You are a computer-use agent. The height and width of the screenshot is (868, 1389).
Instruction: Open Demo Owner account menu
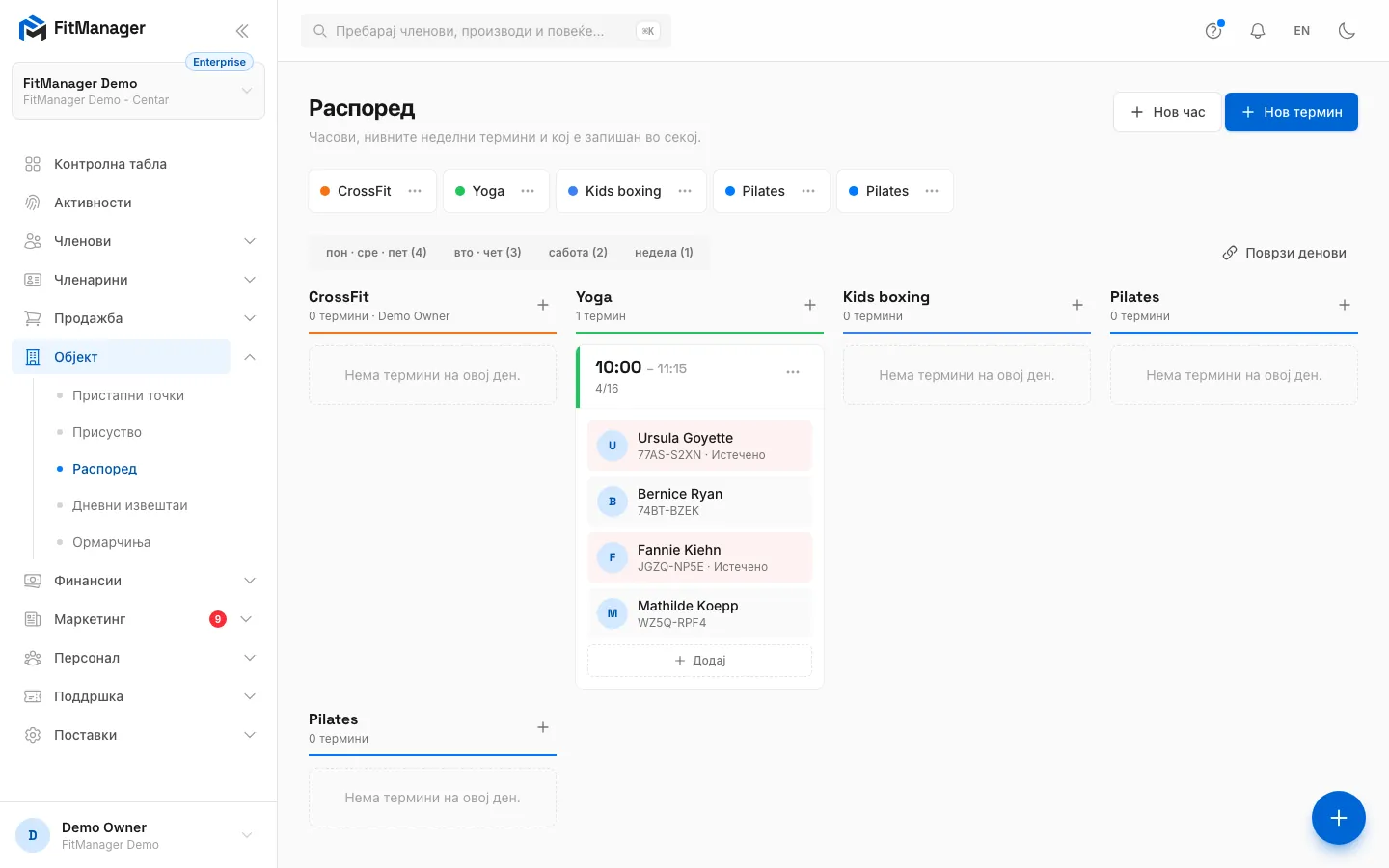point(138,835)
